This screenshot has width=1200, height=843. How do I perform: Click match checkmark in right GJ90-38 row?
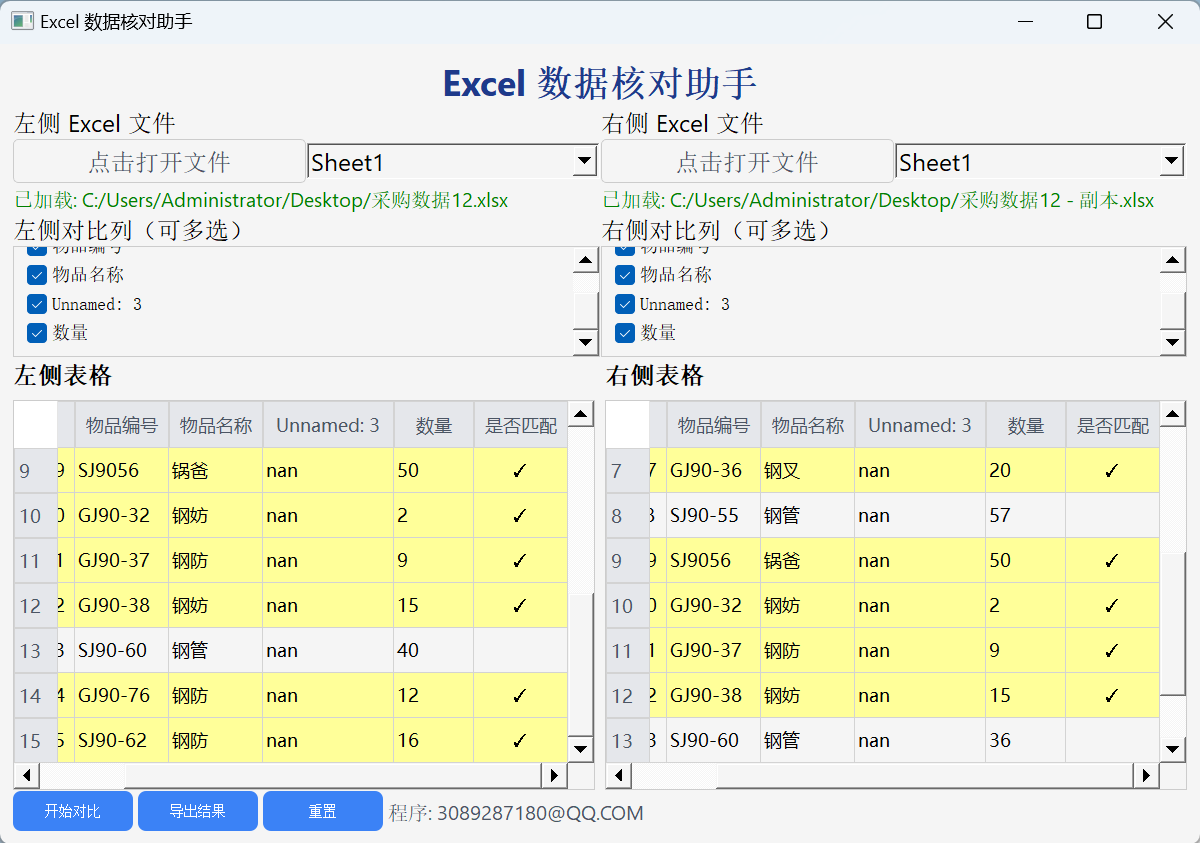coord(1111,696)
